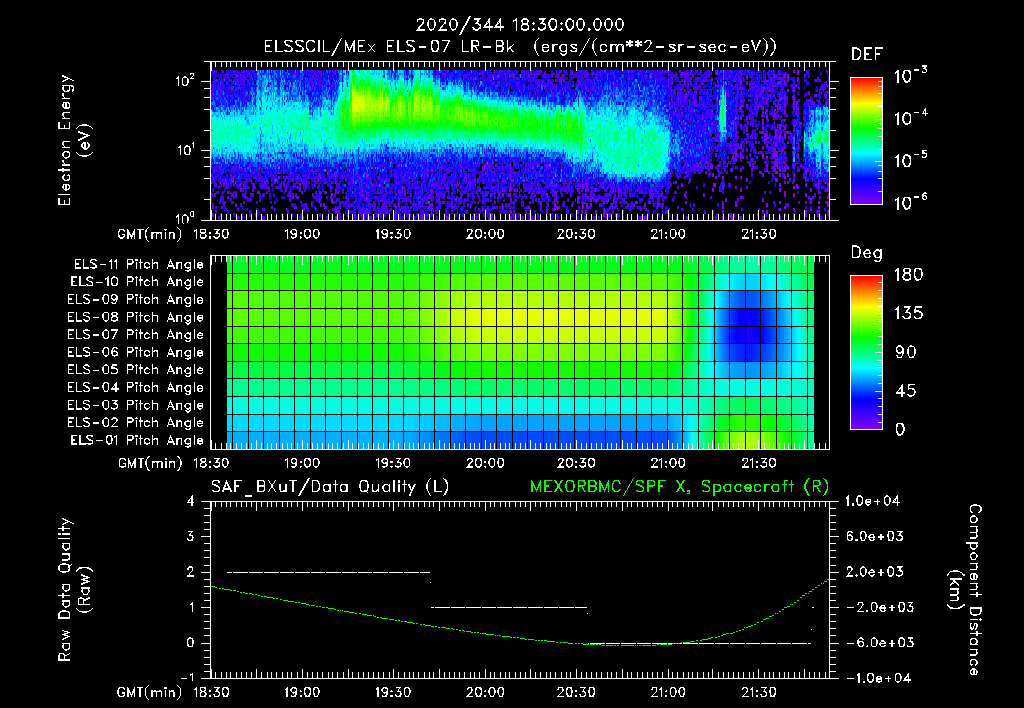Click the green 'MEXORBMC/SPF X, Spacecraft (R)' legend
Viewport: 1024px width, 708px height.
[679, 487]
